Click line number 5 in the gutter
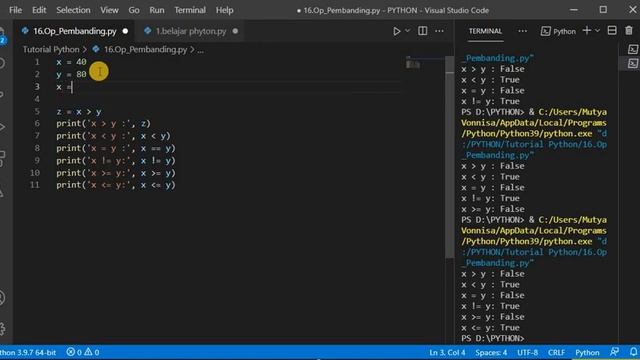 (x=37, y=111)
